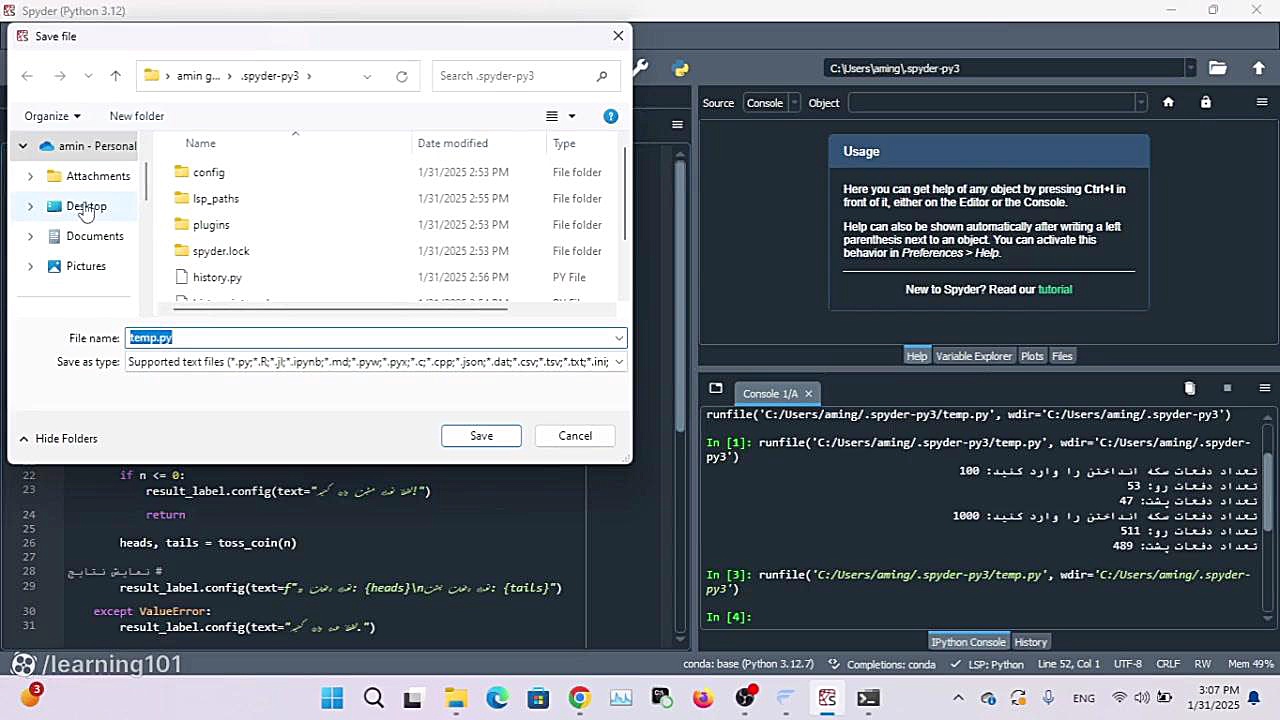Go up one folder in Save dialog
Viewport: 1280px width, 720px height.
click(x=115, y=76)
